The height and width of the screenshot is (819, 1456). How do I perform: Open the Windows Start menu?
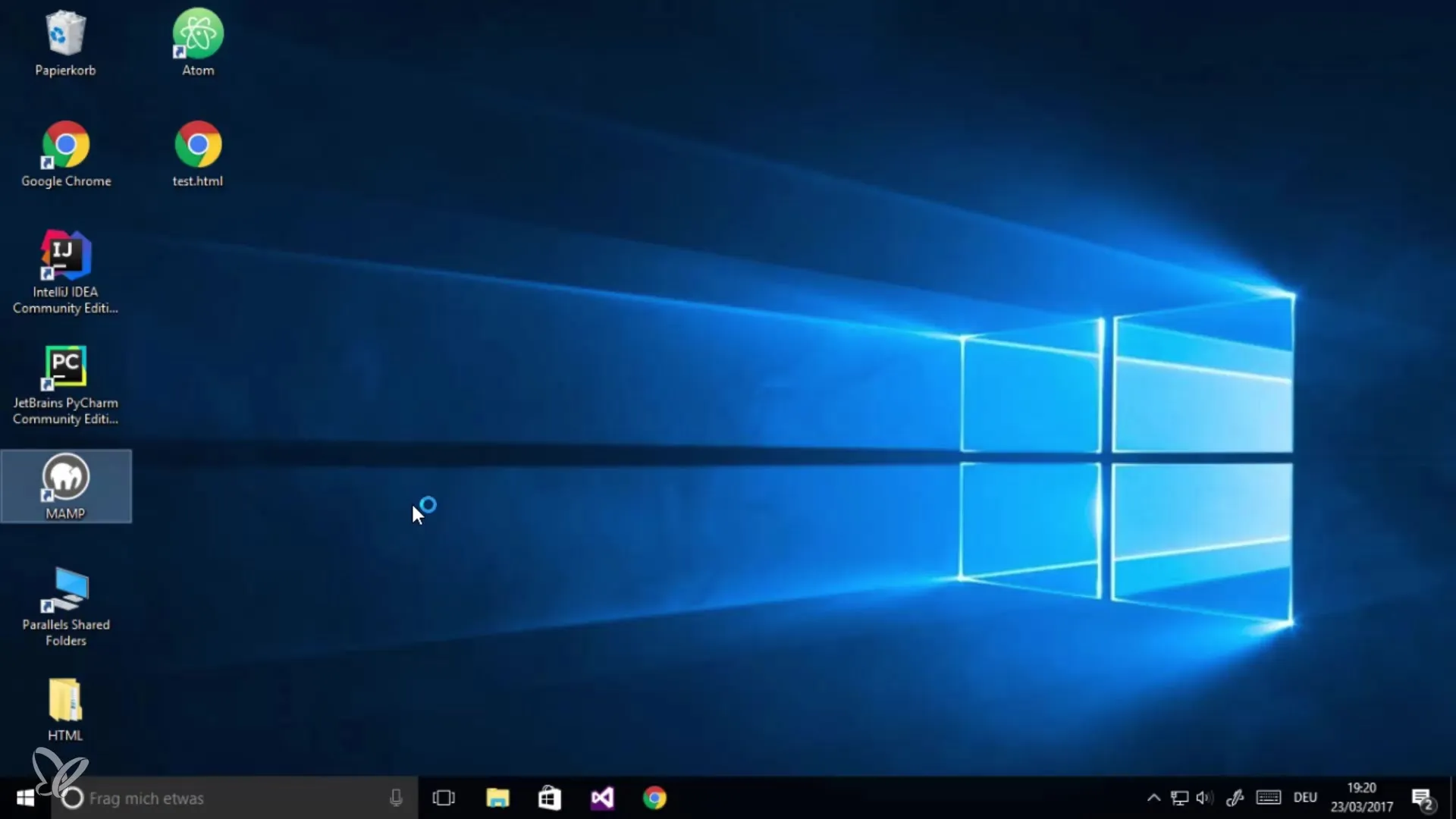(25, 798)
